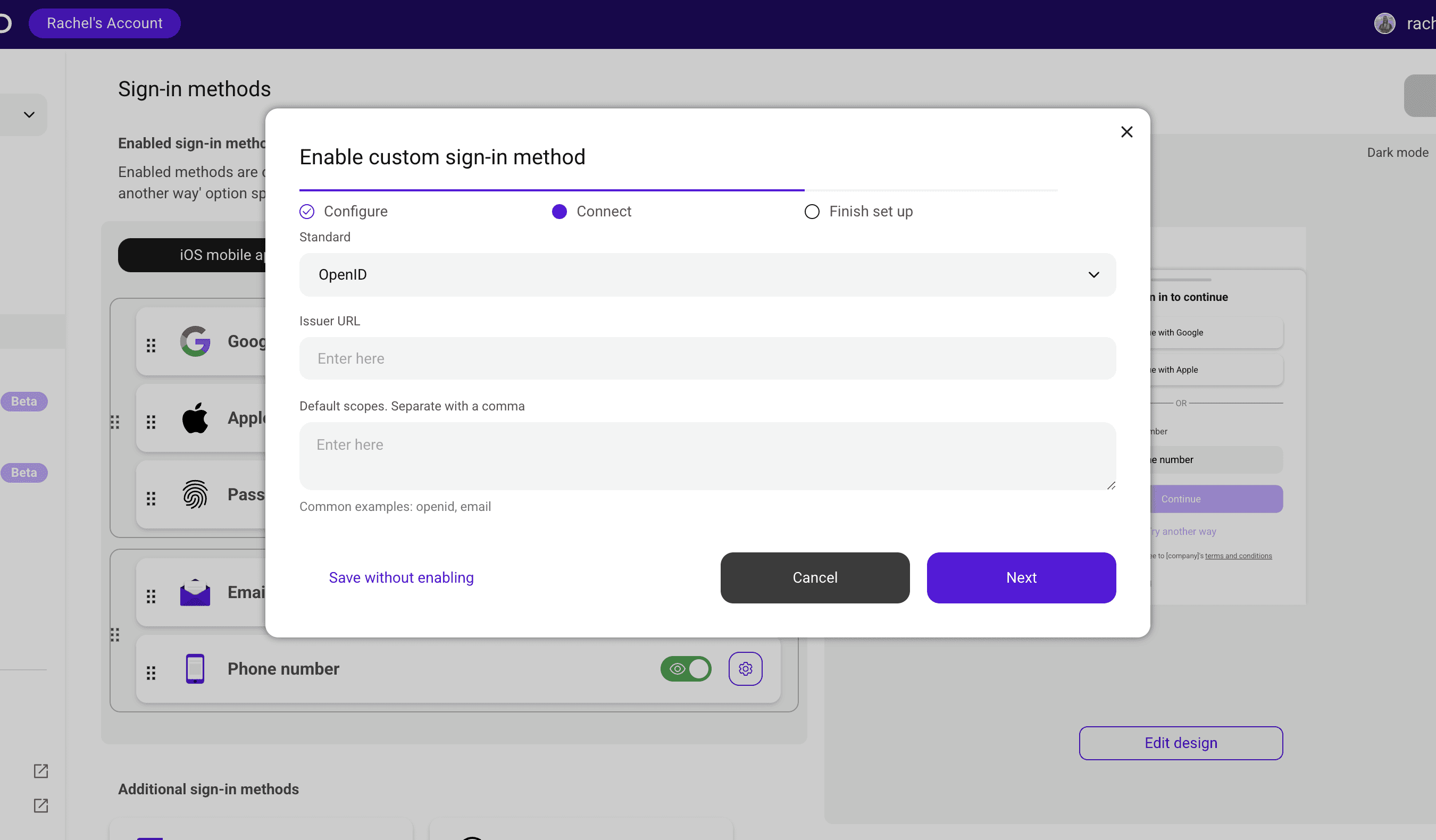Click the Issuer URL input field
Viewport: 1436px width, 840px height.
[707, 359]
